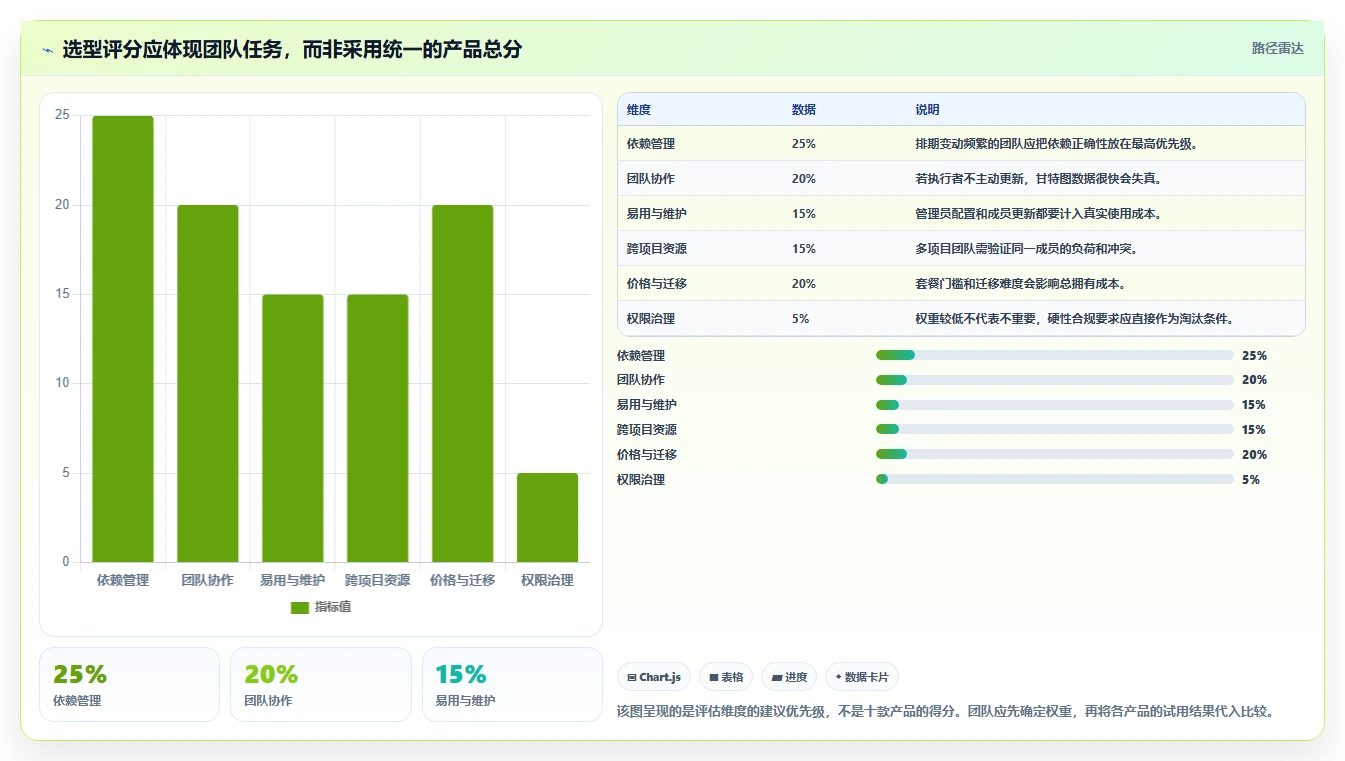
Task: Click the 依赖管理 bar in chart
Action: pyautogui.click(x=123, y=339)
